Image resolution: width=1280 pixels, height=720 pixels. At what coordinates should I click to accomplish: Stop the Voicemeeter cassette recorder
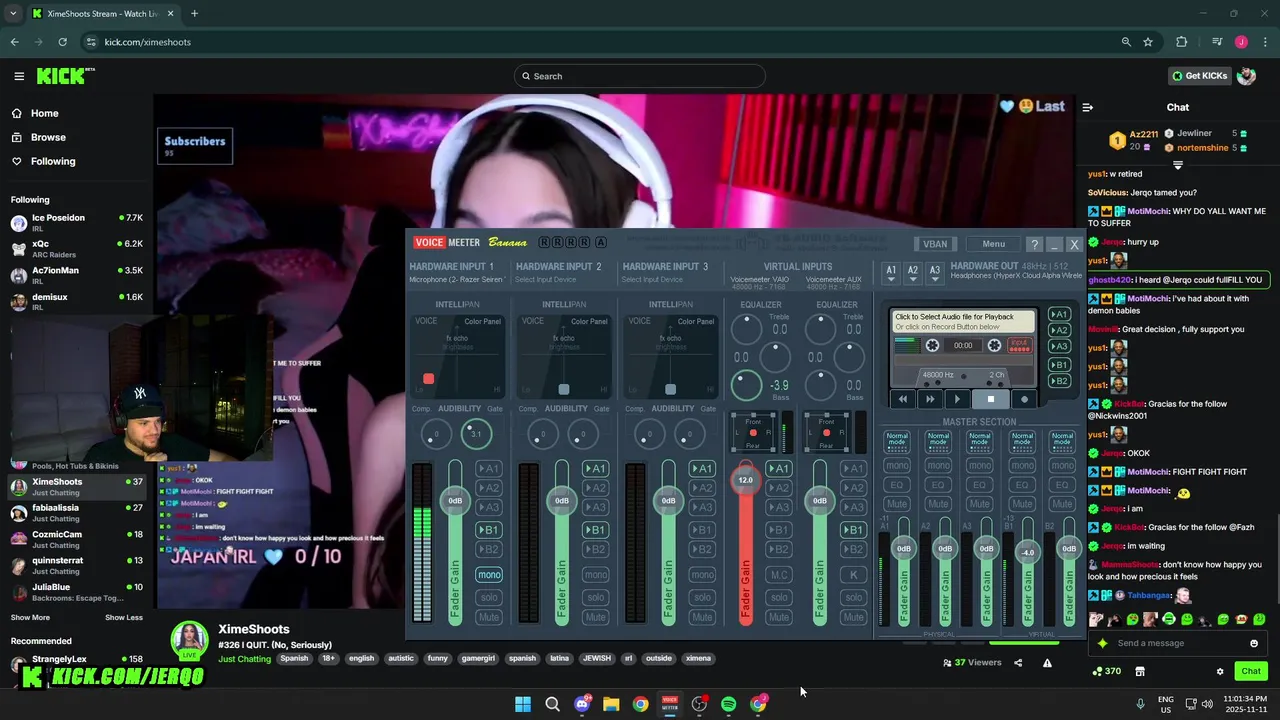coord(991,399)
